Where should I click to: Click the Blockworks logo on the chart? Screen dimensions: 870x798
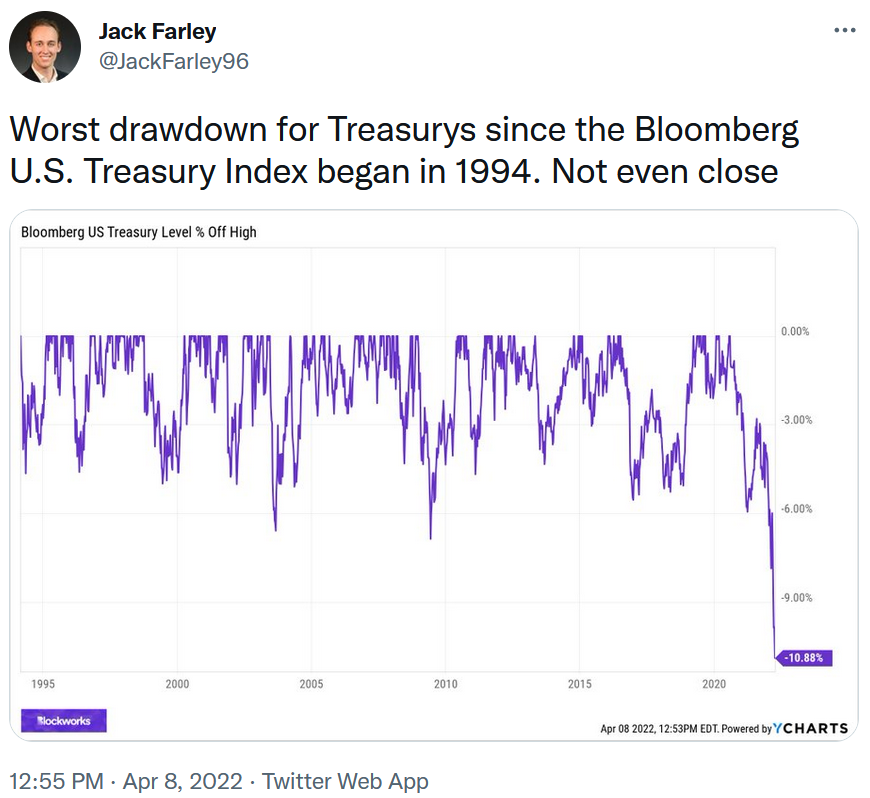coord(63,720)
